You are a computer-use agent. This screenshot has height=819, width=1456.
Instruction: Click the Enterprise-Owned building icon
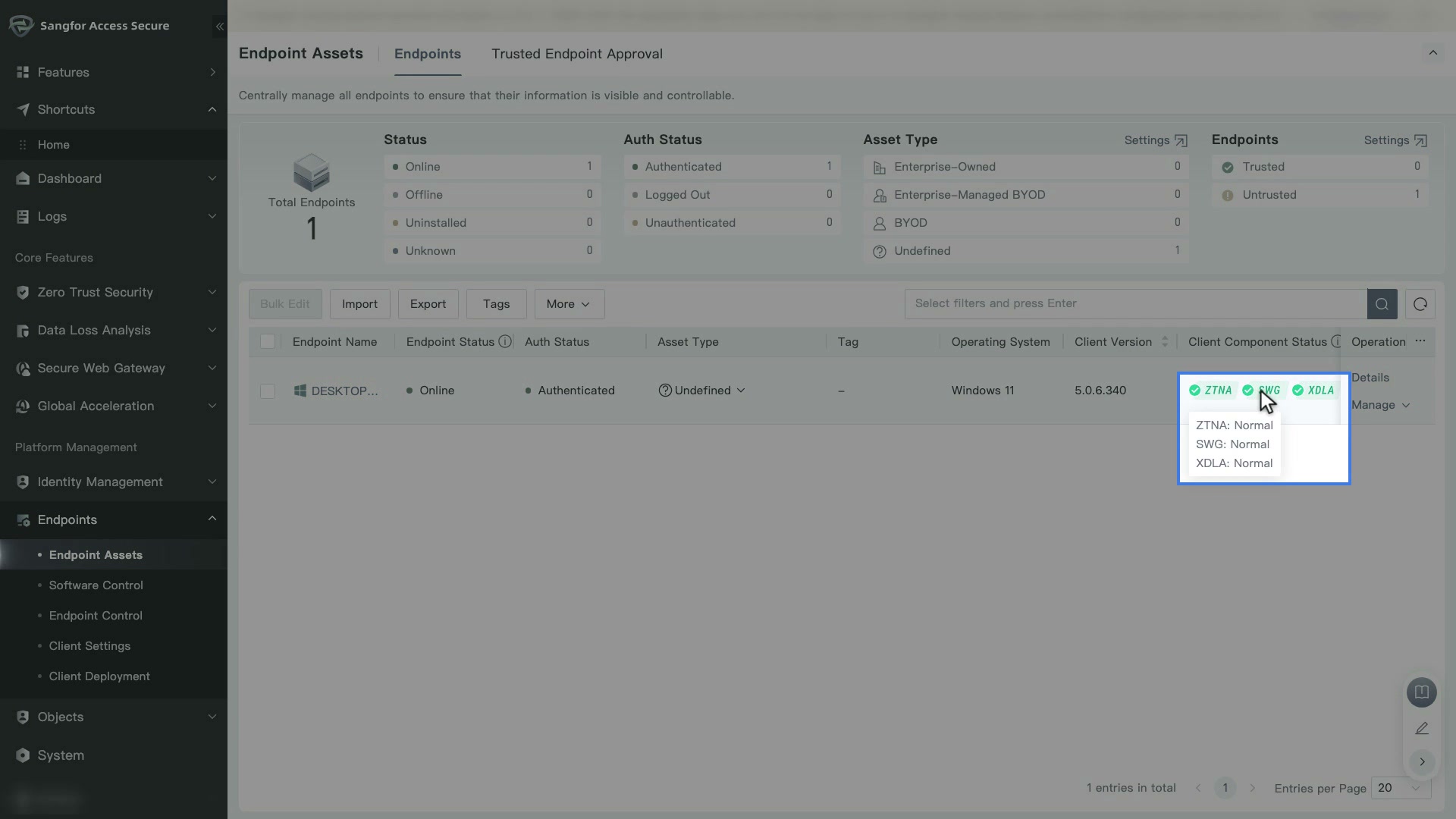(x=879, y=168)
